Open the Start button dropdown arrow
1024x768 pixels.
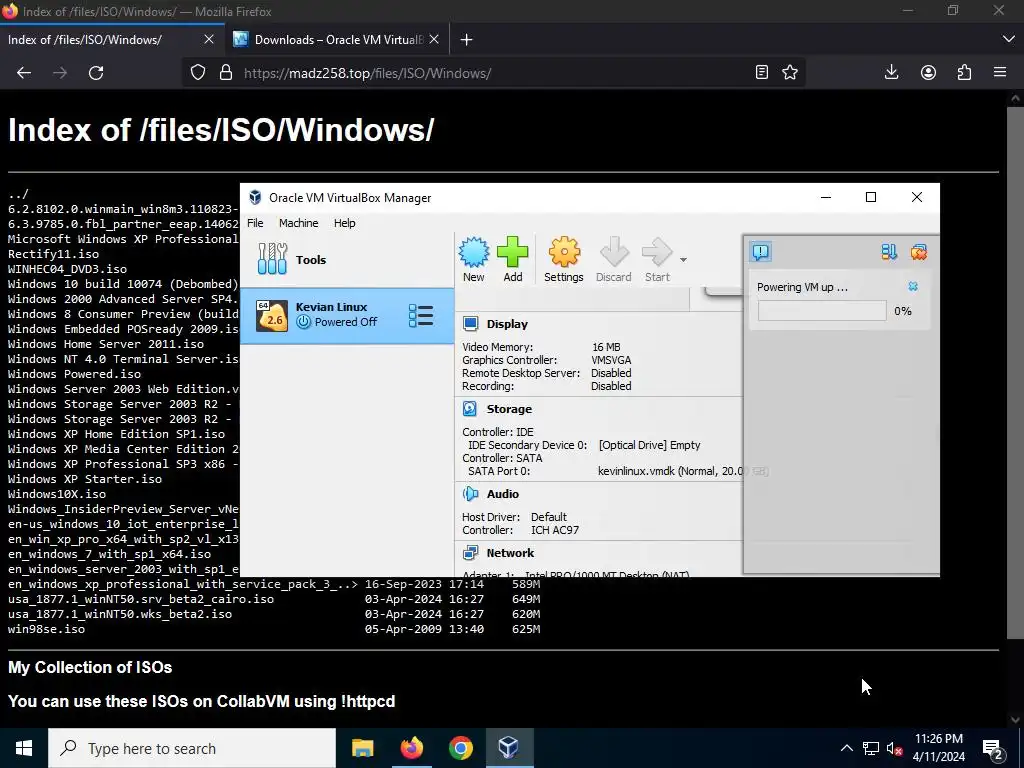point(683,260)
